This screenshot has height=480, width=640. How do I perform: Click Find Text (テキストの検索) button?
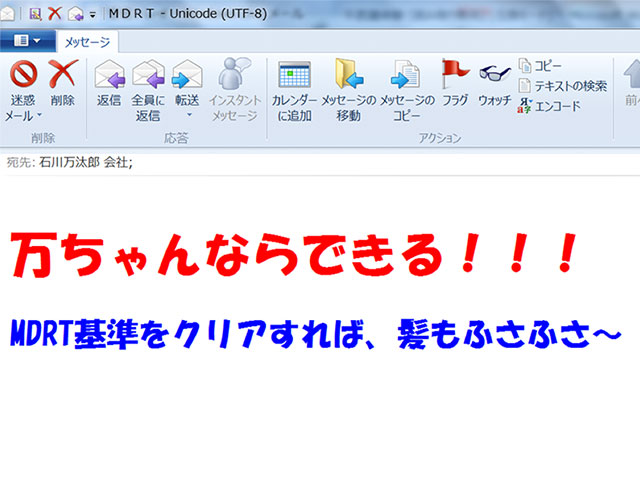(x=563, y=85)
